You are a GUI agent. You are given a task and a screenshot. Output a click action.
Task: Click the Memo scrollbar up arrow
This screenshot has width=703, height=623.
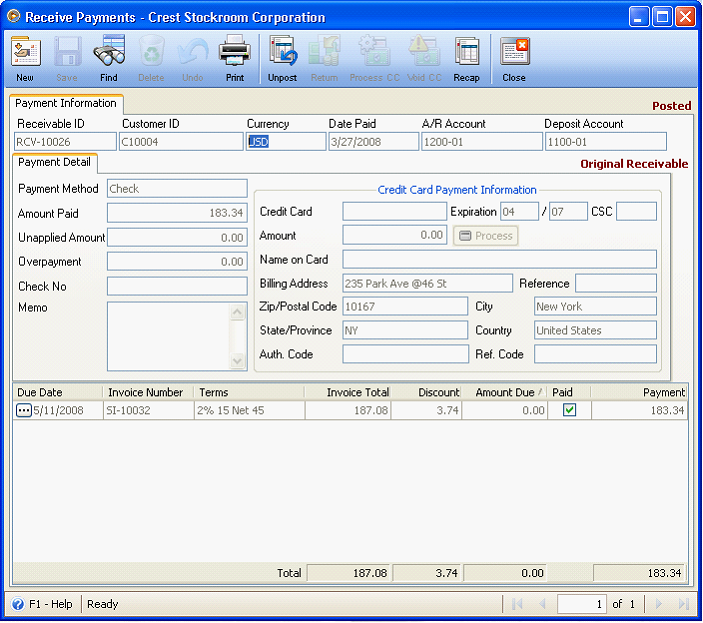[237, 312]
